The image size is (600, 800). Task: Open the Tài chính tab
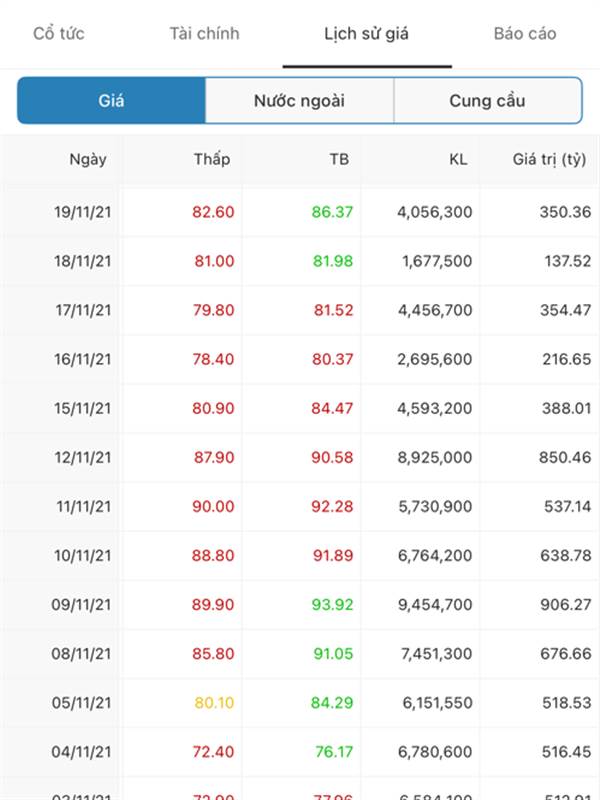coord(204,34)
